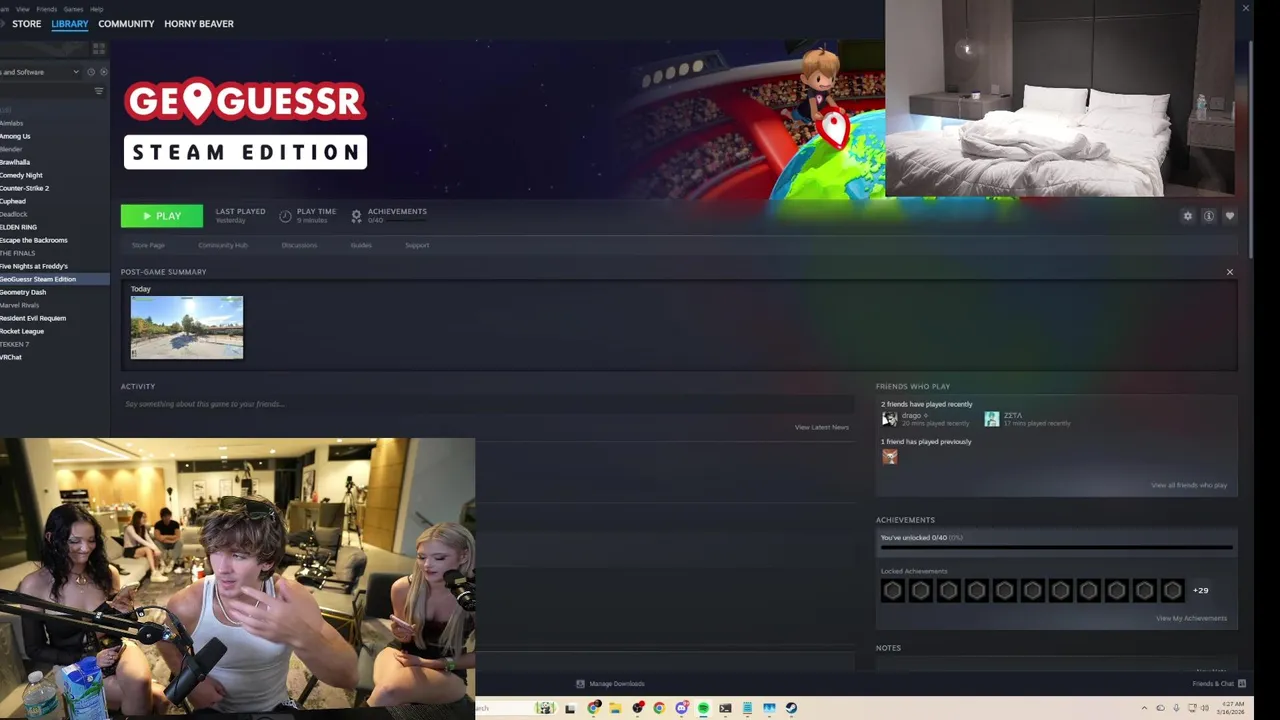
Task: Select ELDEN RING in the library list
Action: click(x=19, y=227)
